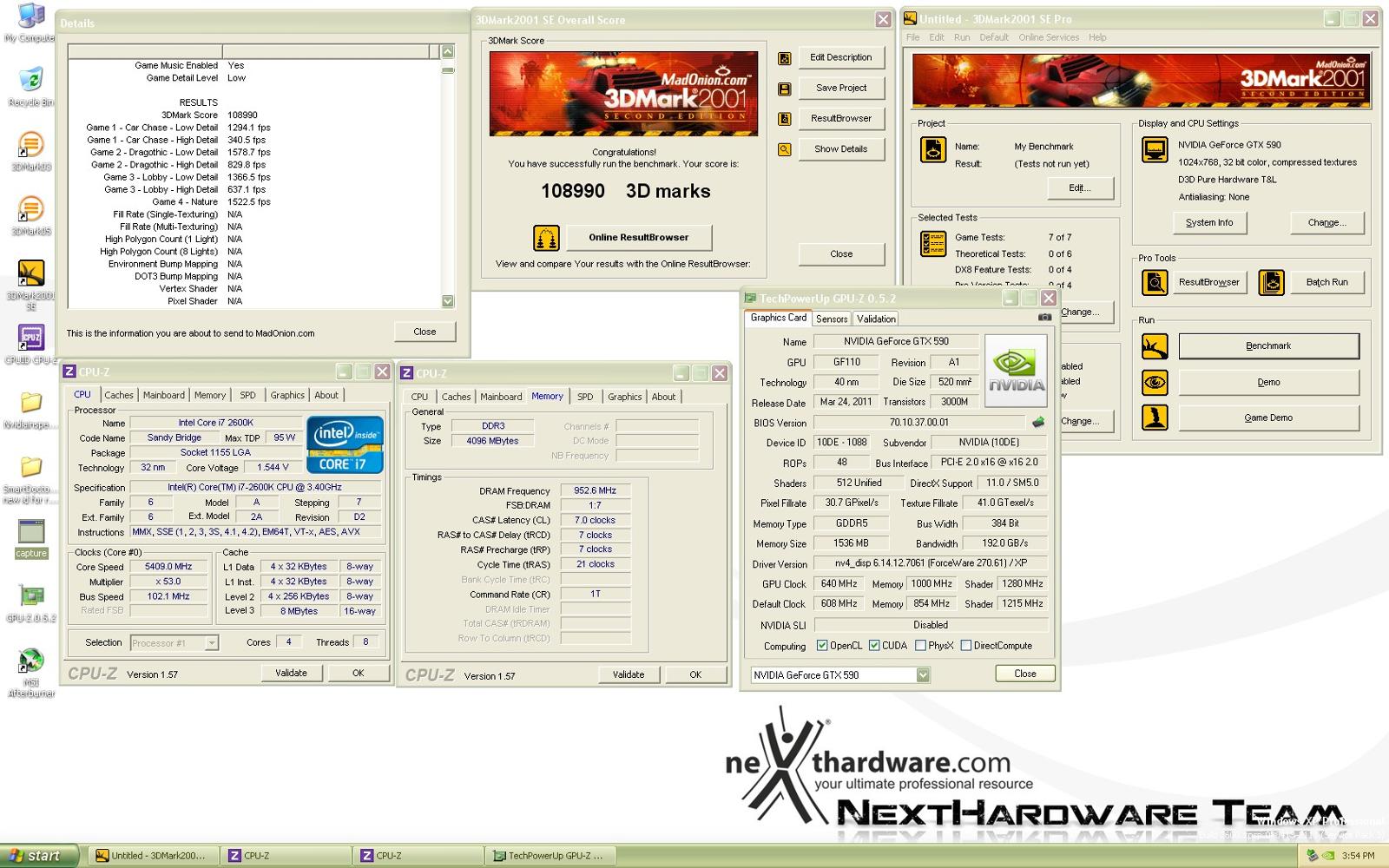
Task: Open the File menu in 3DMark2001 SE Pro
Action: point(912,37)
